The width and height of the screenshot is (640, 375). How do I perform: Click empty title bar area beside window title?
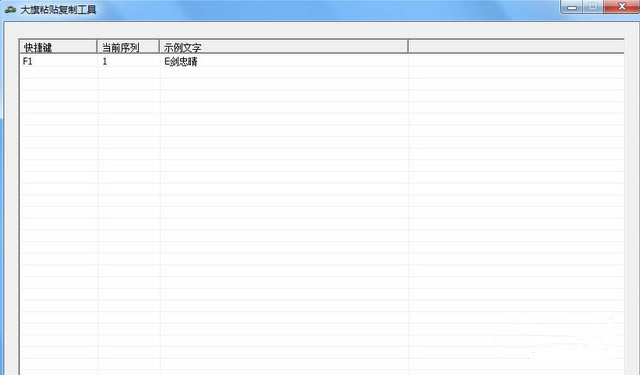click(327, 9)
